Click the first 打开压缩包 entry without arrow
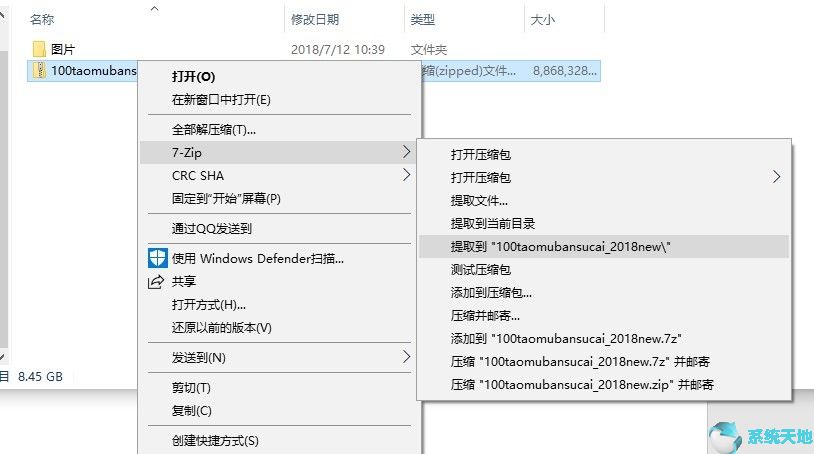Viewport: 814px width, 454px height. (x=481, y=155)
